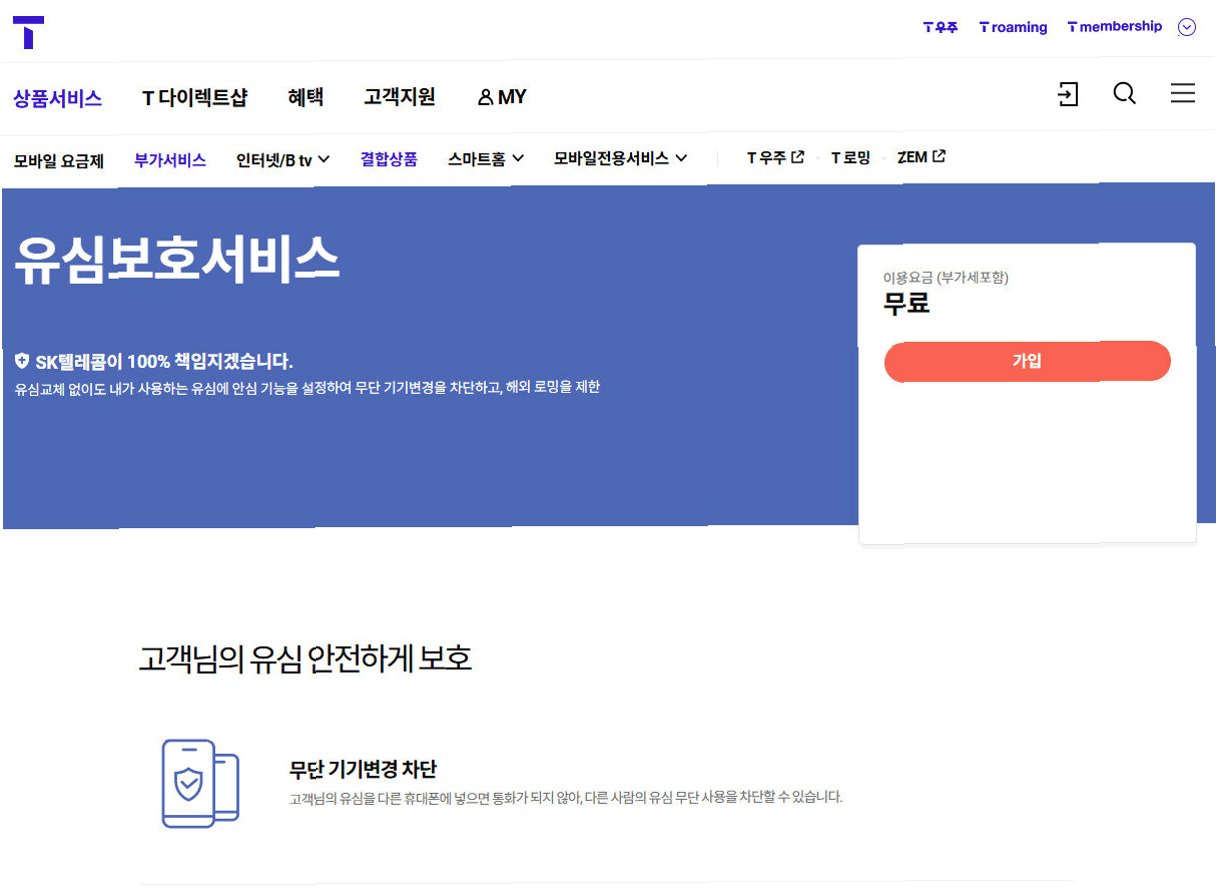This screenshot has width=1219, height=892.
Task: Expand 인터넷/B tv dropdown
Action: pos(283,159)
